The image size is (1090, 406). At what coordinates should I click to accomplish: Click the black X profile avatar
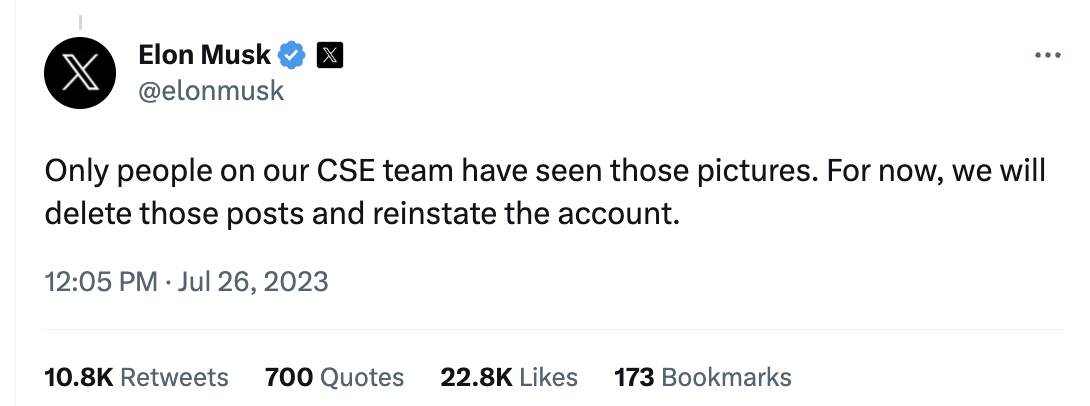click(x=80, y=76)
